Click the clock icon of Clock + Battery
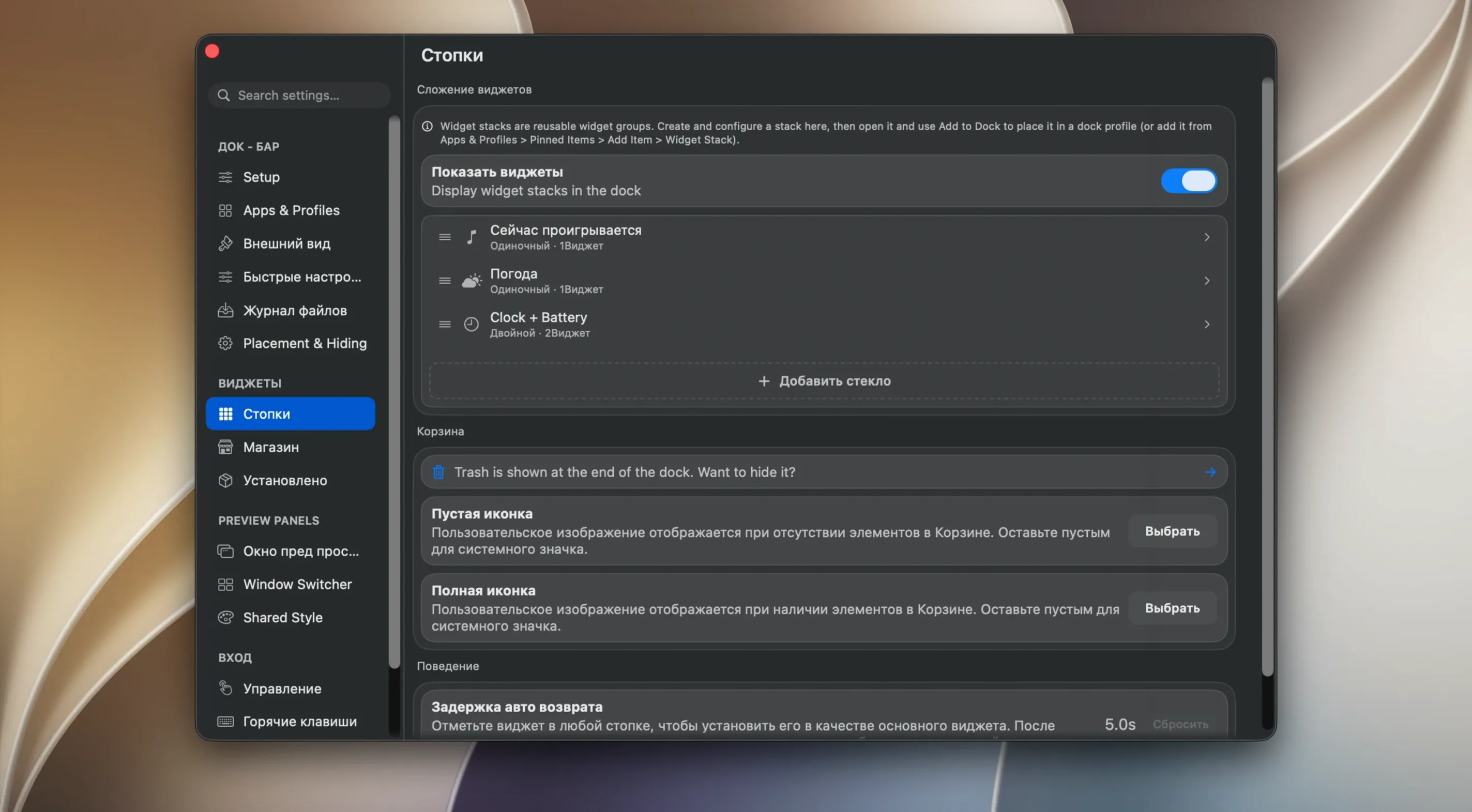 [x=471, y=324]
